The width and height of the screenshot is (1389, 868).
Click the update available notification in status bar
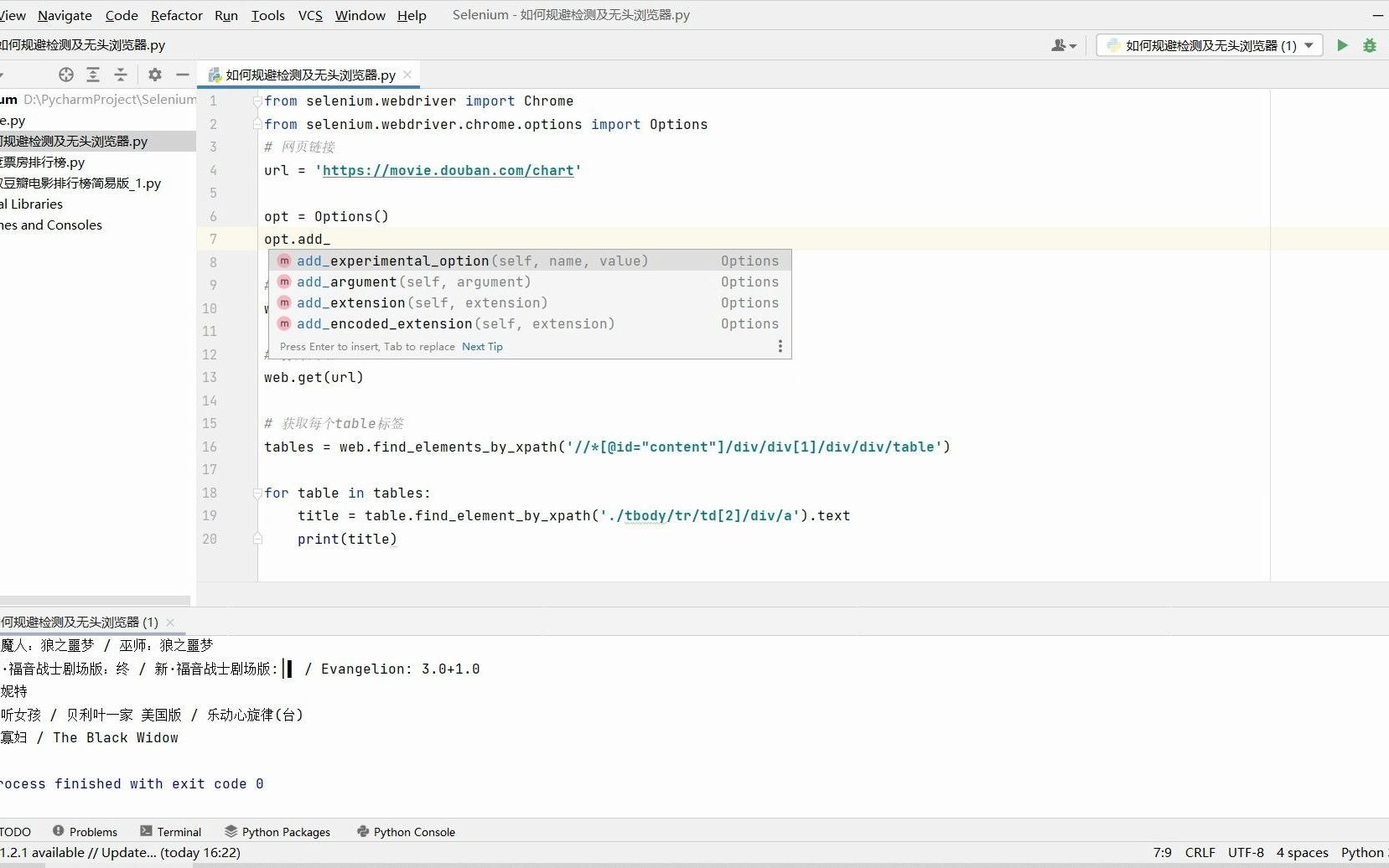click(120, 852)
